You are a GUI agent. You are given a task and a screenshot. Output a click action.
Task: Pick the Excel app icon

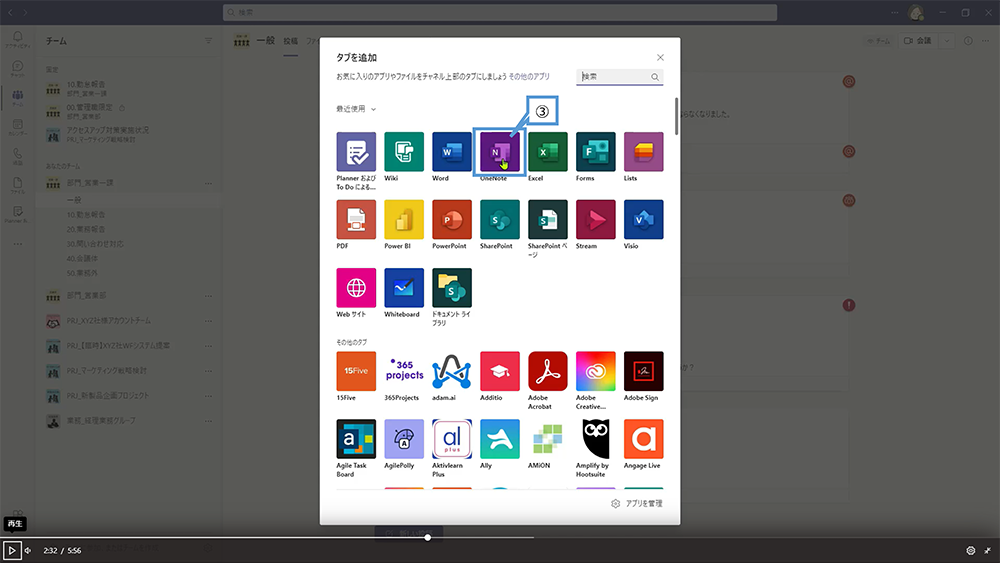tap(547, 152)
